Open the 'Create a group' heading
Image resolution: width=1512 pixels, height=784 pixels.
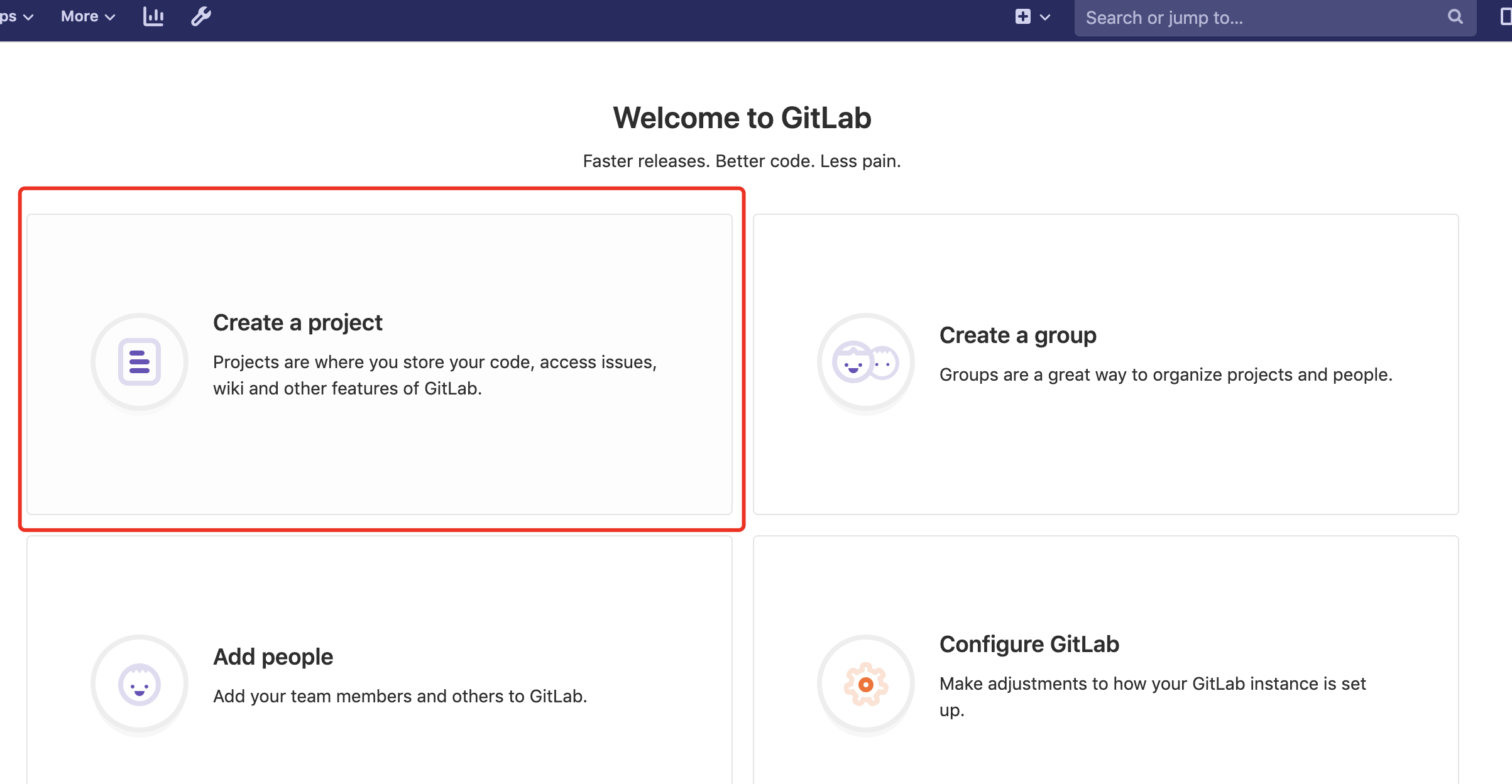[1018, 335]
